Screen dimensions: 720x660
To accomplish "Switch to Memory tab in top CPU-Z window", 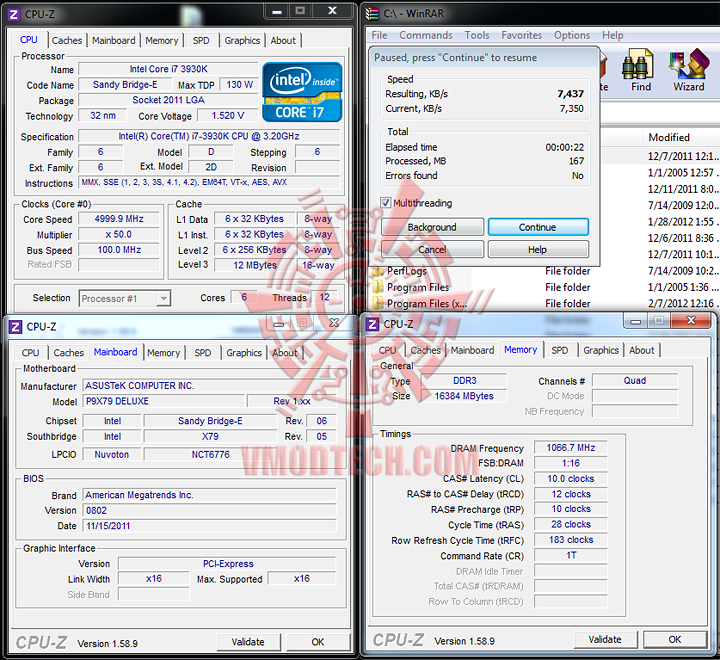I will click(x=162, y=40).
